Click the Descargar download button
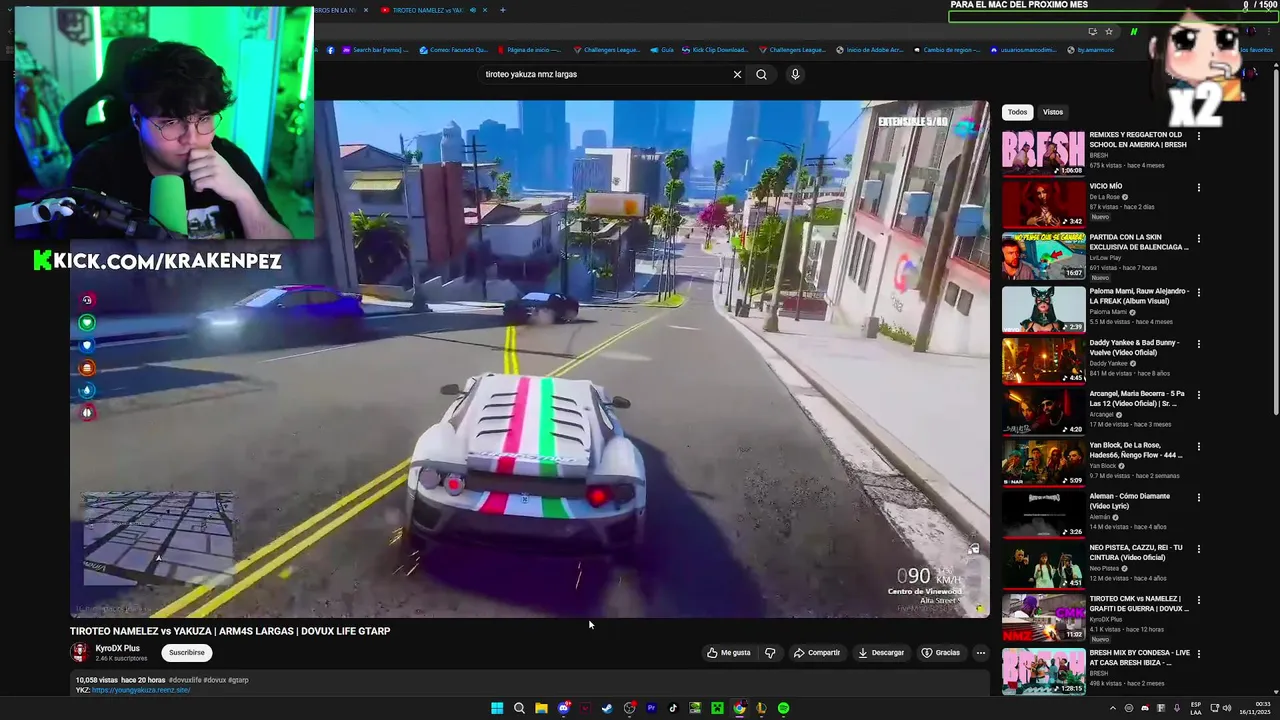Screen dimensions: 1280x720 pos(881,653)
